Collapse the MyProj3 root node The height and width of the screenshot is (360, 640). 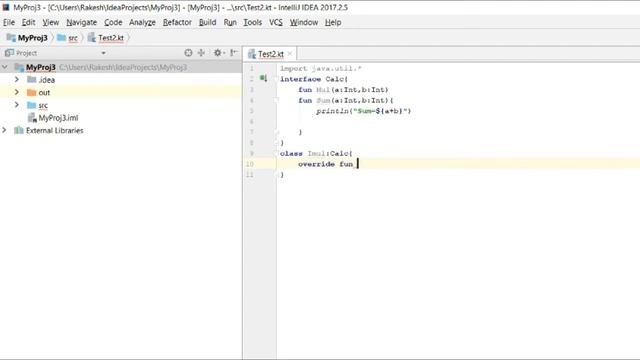[x=5, y=67]
